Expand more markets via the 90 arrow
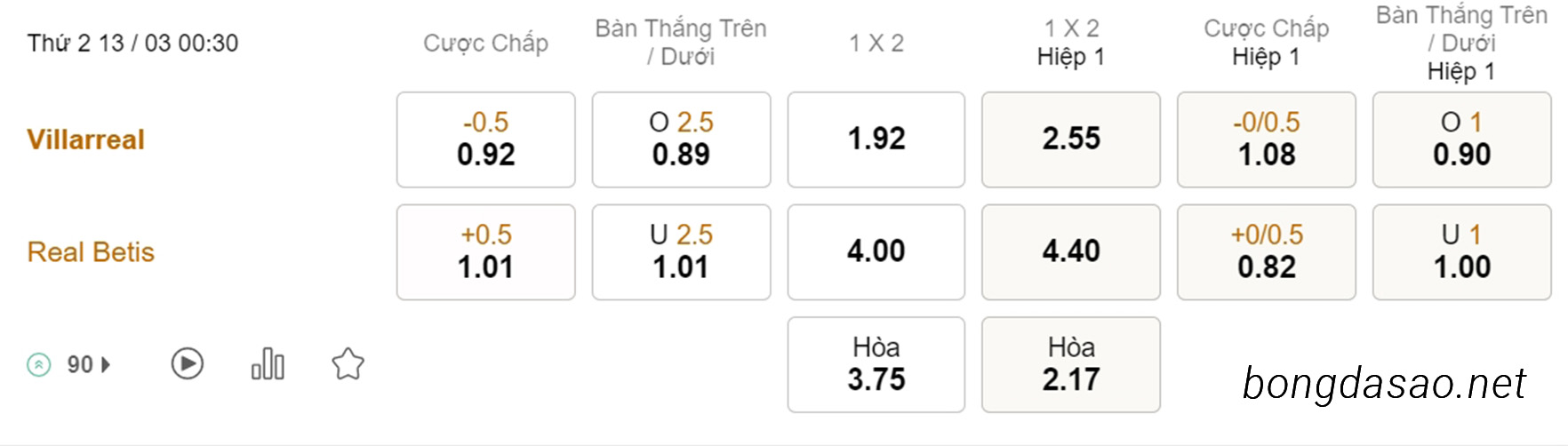 tap(89, 364)
